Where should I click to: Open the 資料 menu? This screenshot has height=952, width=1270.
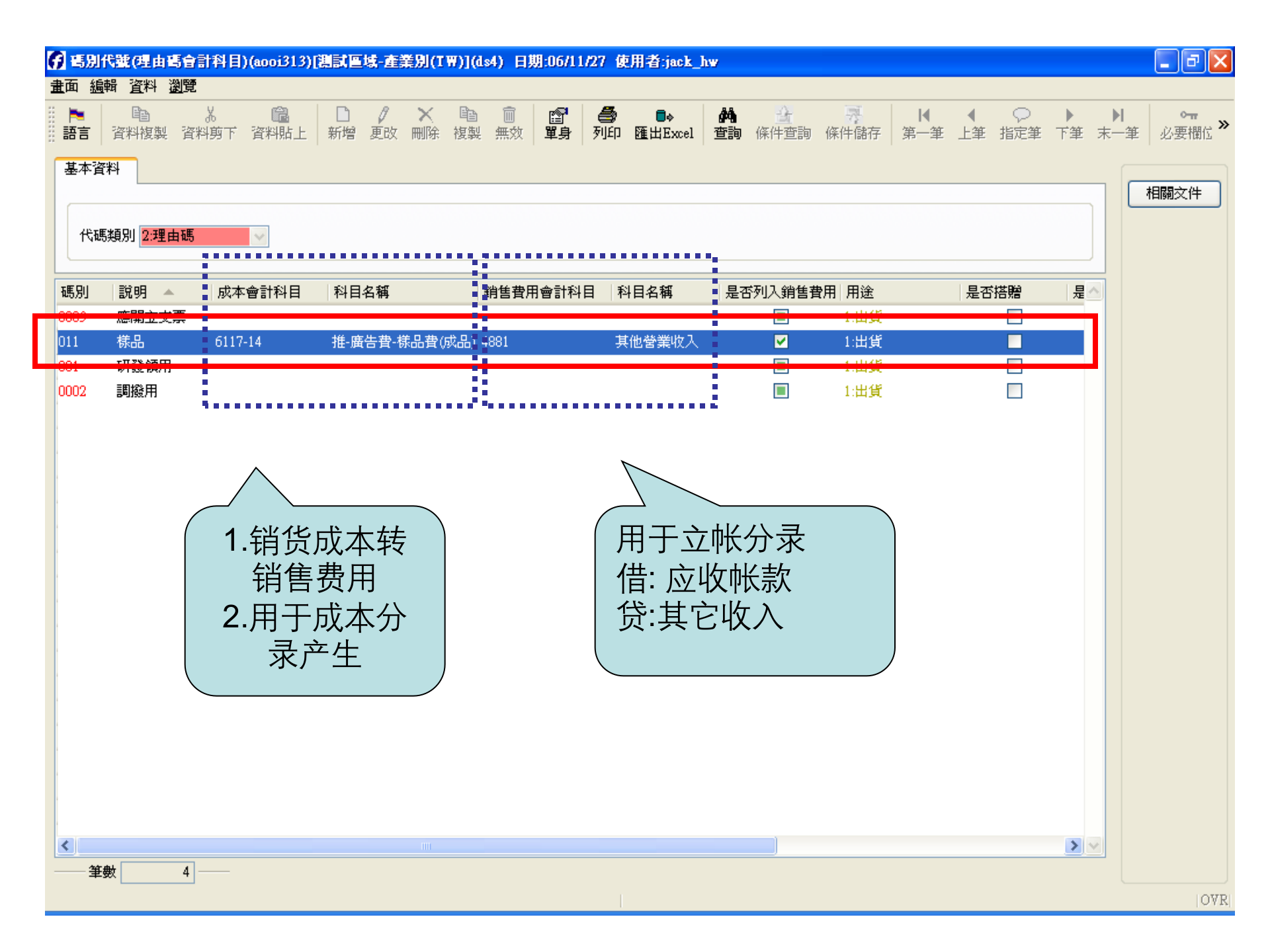coord(141,87)
